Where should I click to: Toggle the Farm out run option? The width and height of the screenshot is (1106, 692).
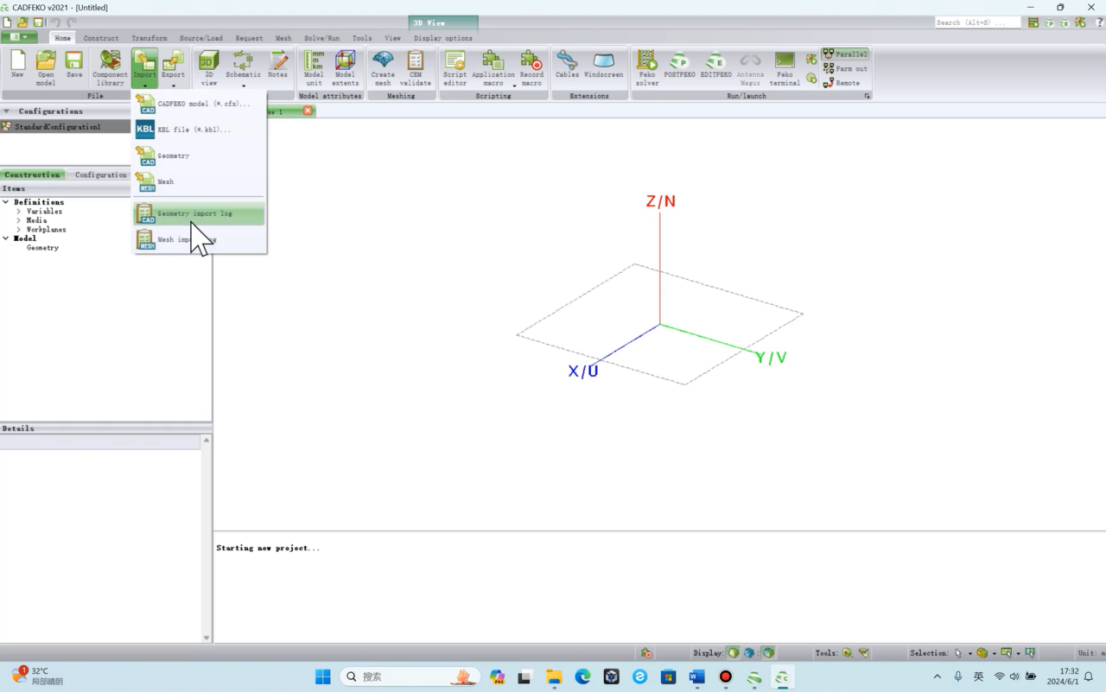pyautogui.click(x=845, y=68)
